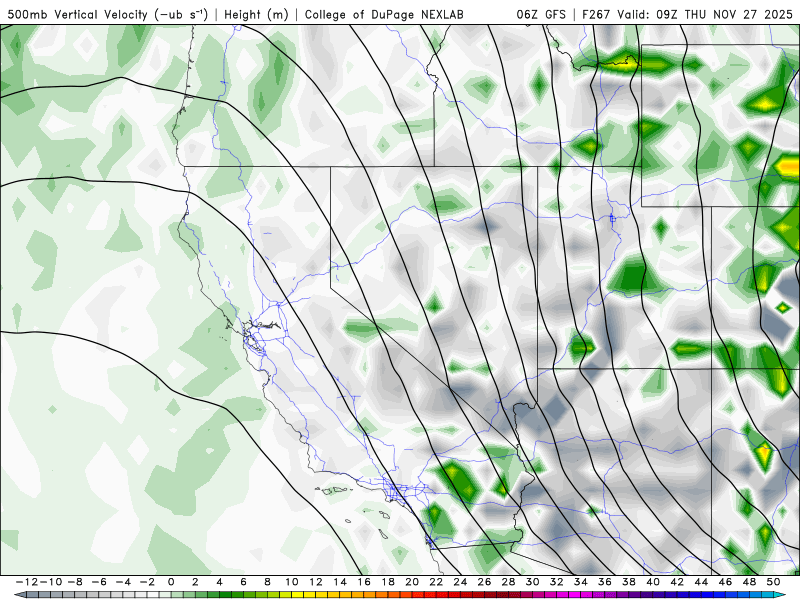Click 'Valid: 09Z THU NOV 27 2025' text
Image resolution: width=800 pixels, height=600 pixels.
705,14
